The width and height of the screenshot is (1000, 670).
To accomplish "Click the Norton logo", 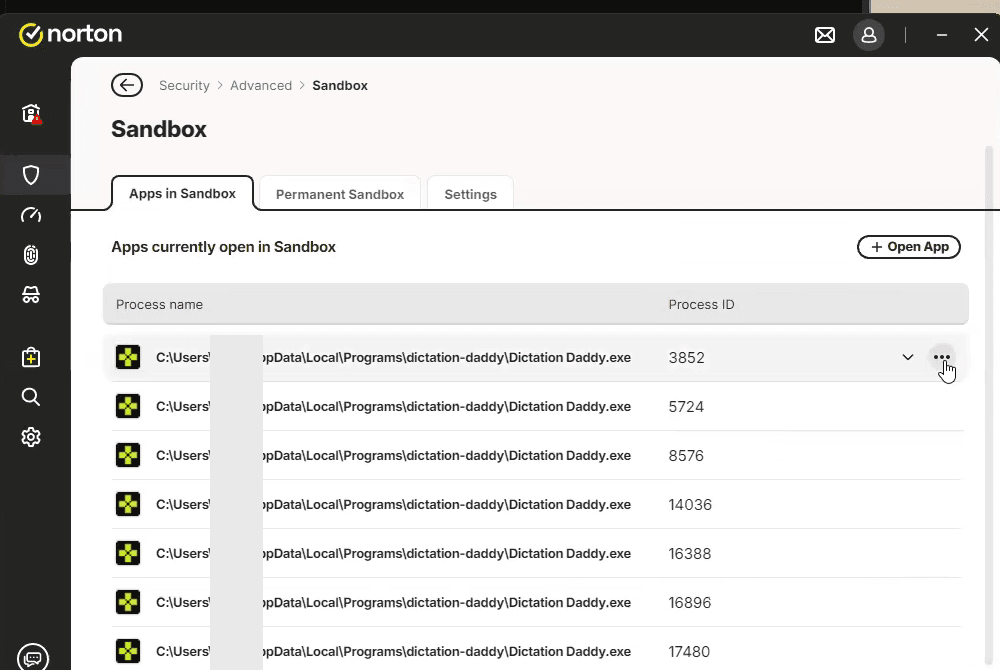I will pyautogui.click(x=70, y=34).
